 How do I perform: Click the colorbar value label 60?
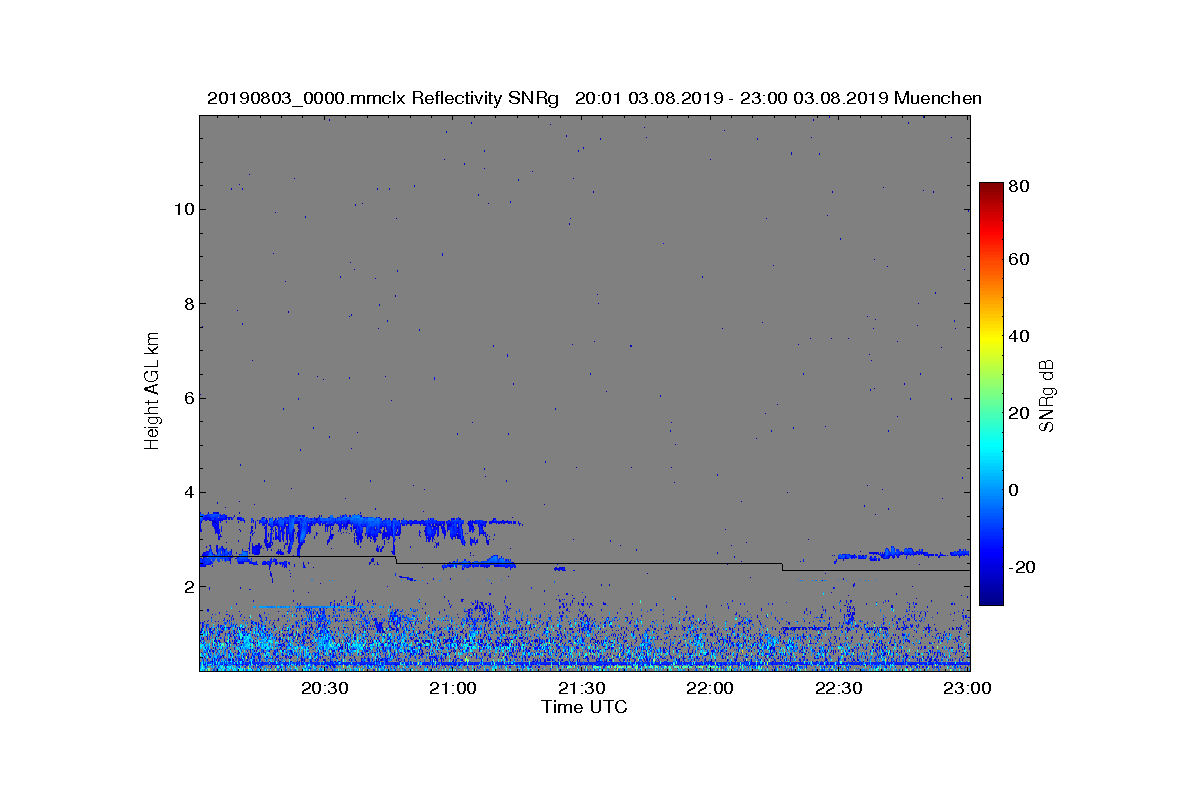[x=1020, y=260]
